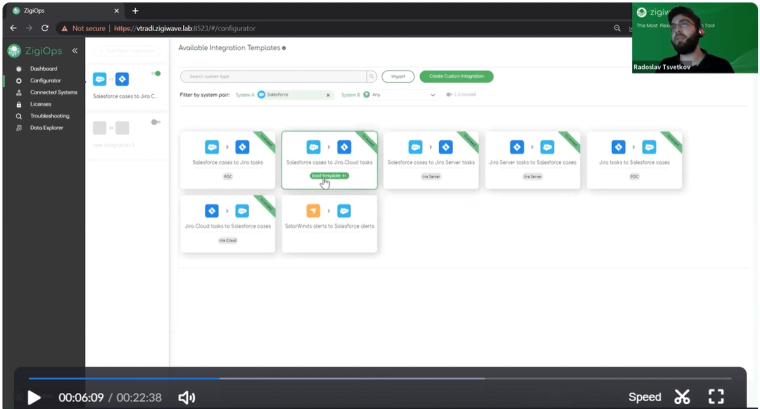The image size is (760, 409).
Task: Open the video Speed option
Action: [645, 397]
